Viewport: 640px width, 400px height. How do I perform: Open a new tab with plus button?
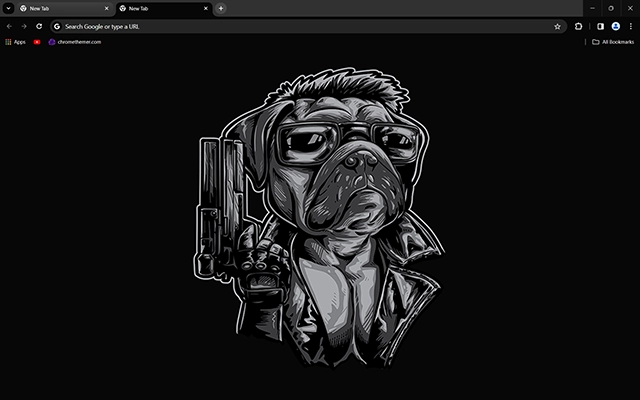click(x=221, y=9)
